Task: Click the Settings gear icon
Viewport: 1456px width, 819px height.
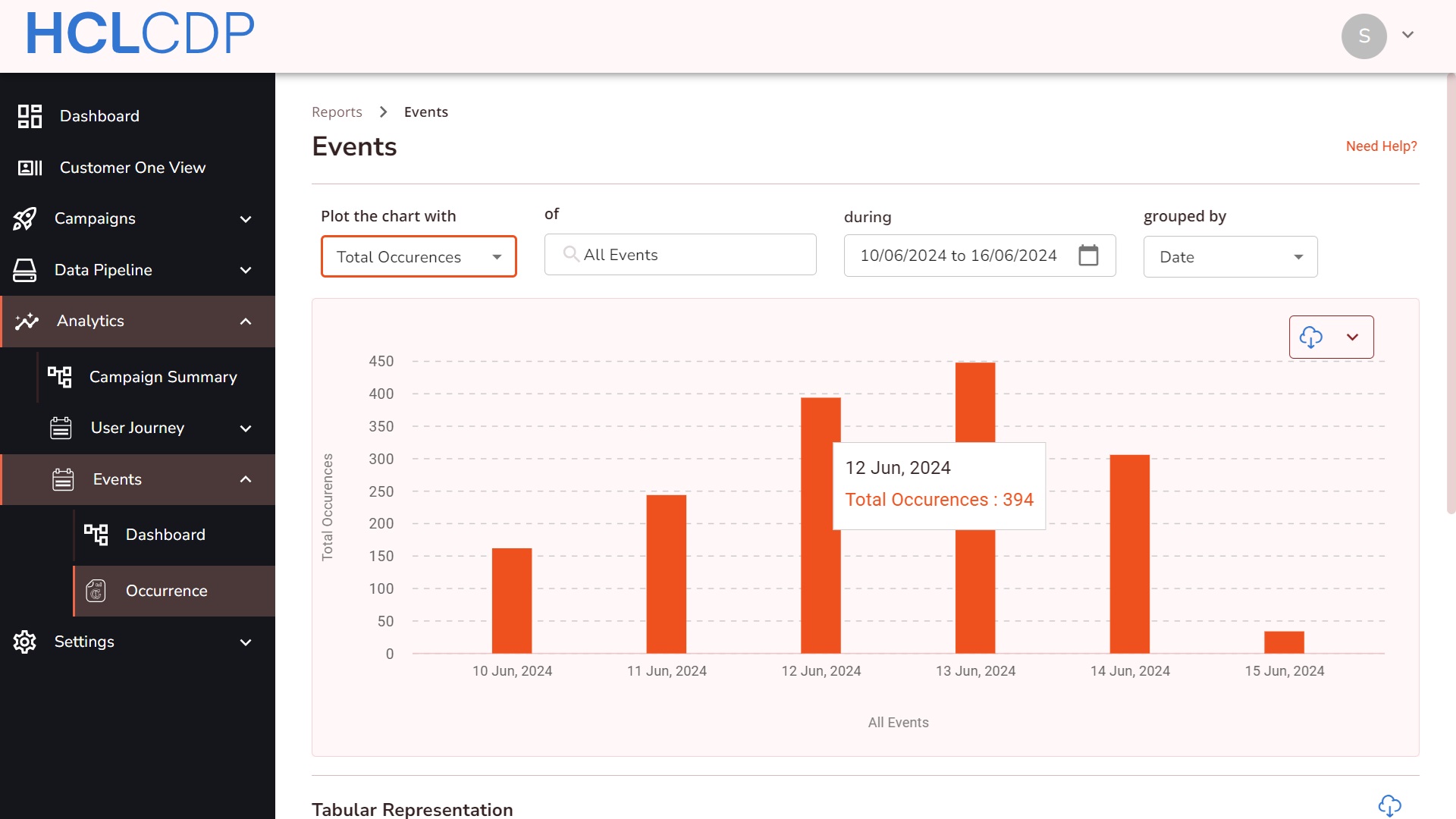Action: pos(24,642)
